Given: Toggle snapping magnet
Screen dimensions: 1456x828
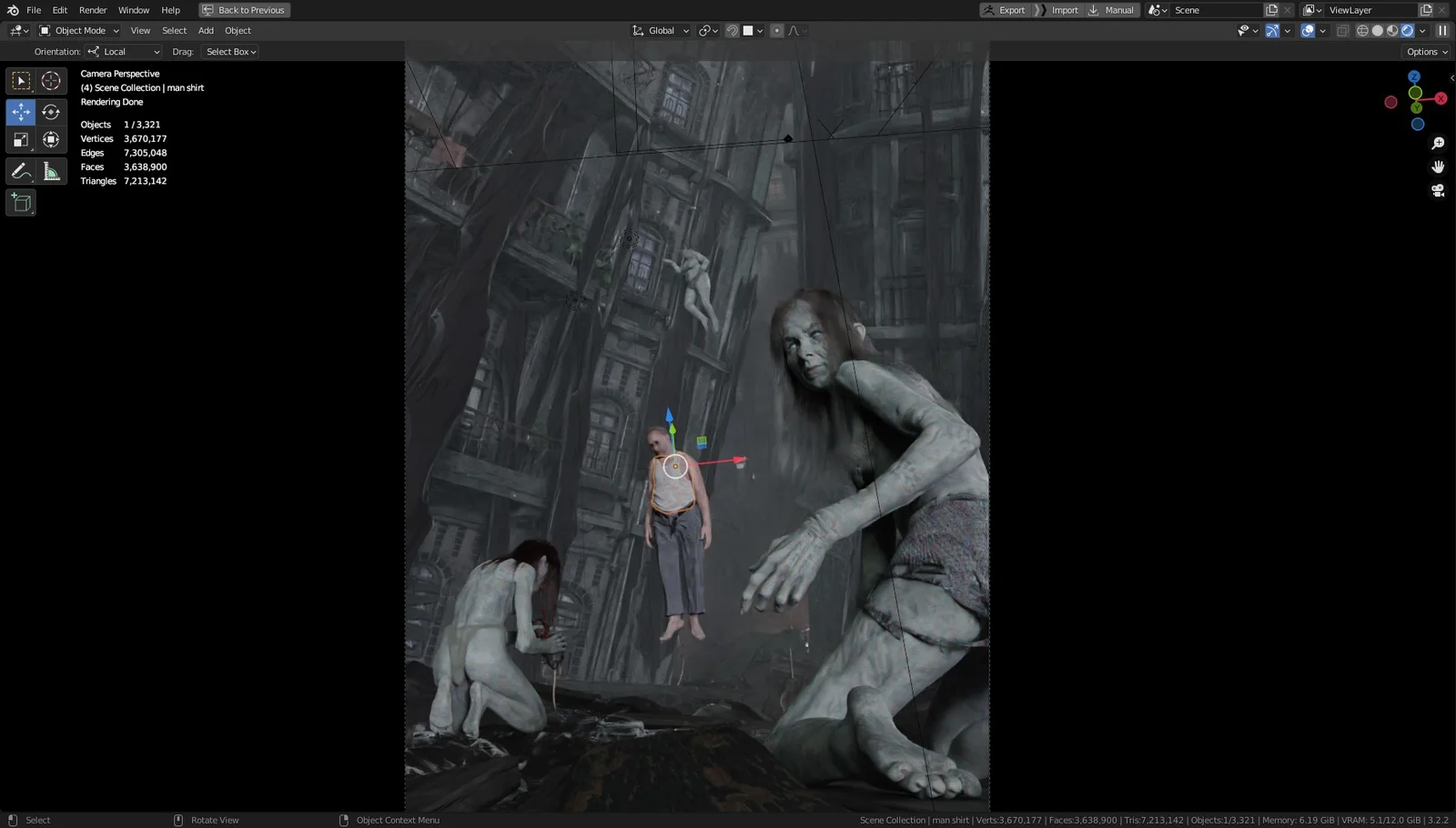Looking at the screenshot, I should [731, 30].
